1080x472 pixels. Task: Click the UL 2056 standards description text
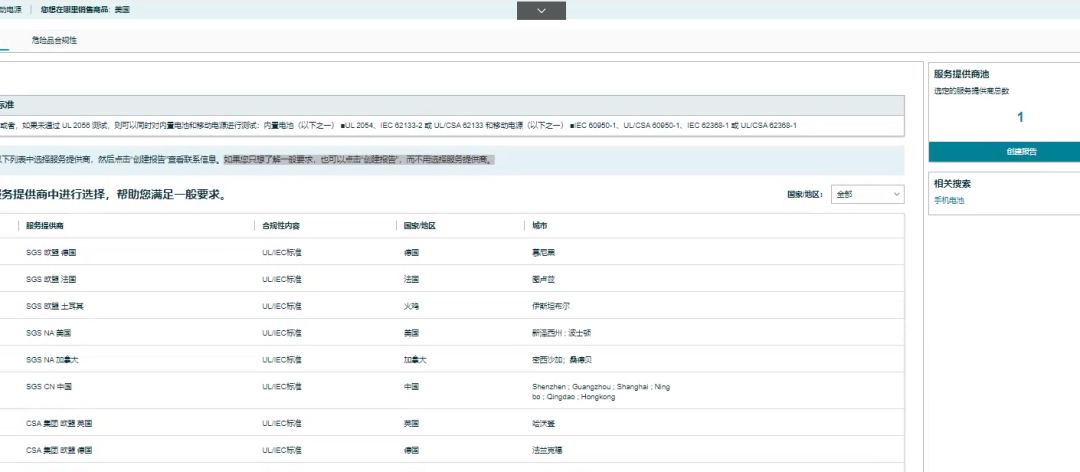[398, 125]
